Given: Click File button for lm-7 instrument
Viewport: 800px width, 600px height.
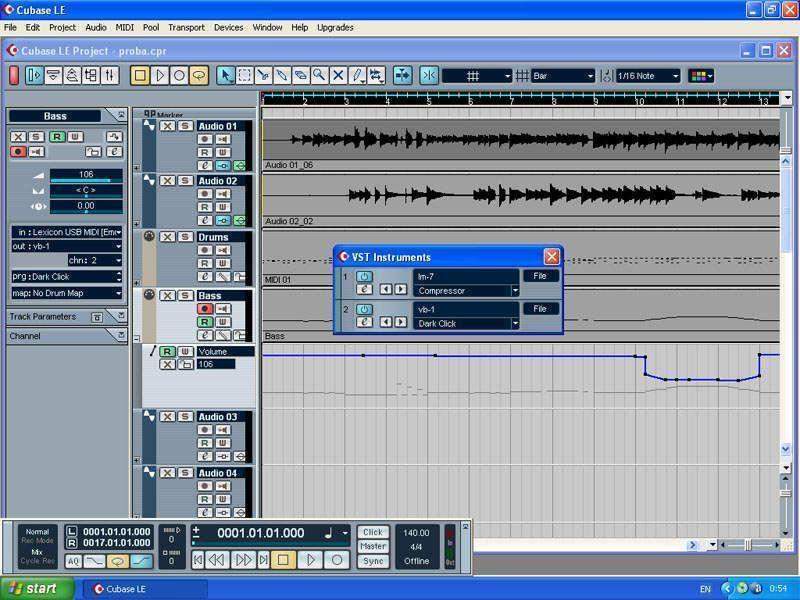Looking at the screenshot, I should pyautogui.click(x=540, y=276).
